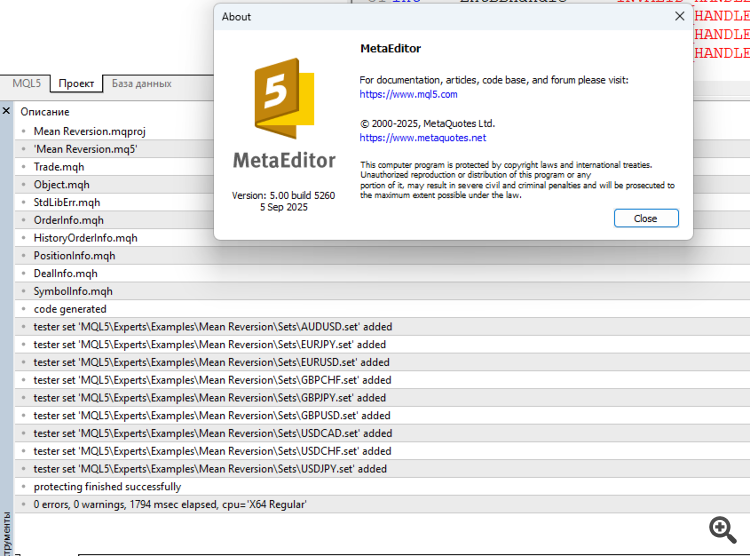Image resolution: width=750 pixels, height=556 pixels.
Task: Click the Описание column header
Action: (45, 111)
